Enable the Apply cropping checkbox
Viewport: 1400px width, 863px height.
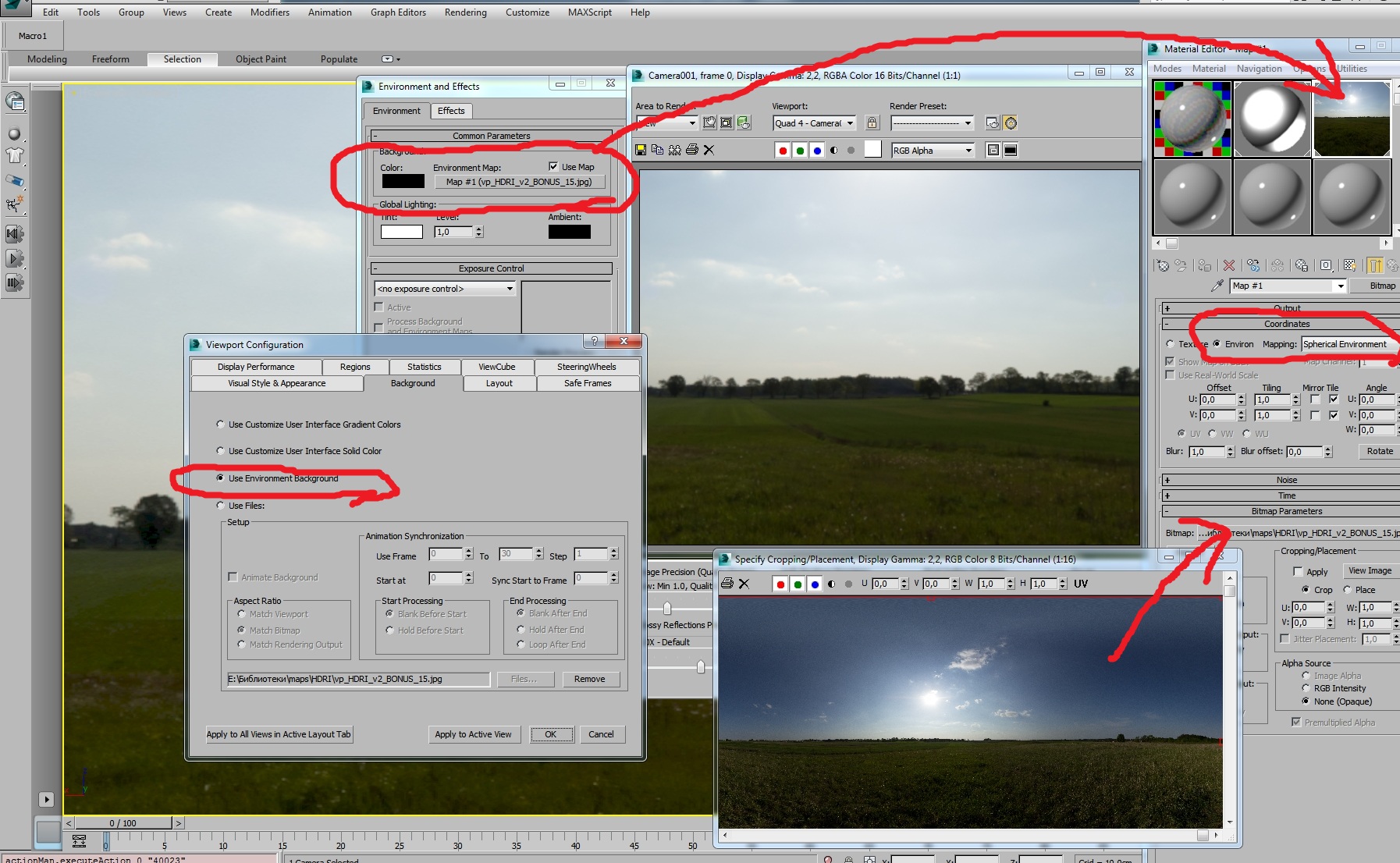point(1298,571)
